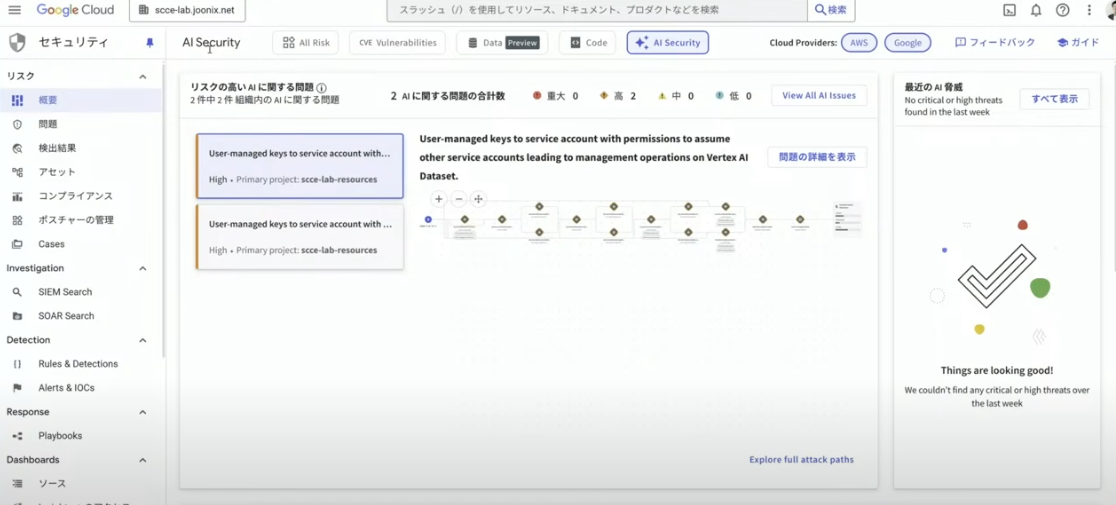Open Explore full attack paths link
This screenshot has height=505, width=1116.
click(801, 459)
